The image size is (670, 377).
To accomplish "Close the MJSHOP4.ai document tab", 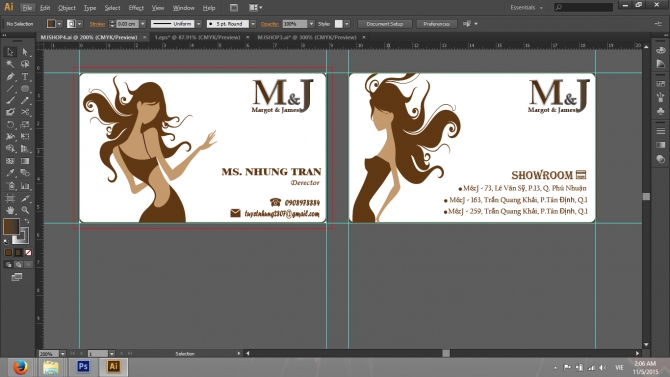I will point(144,37).
